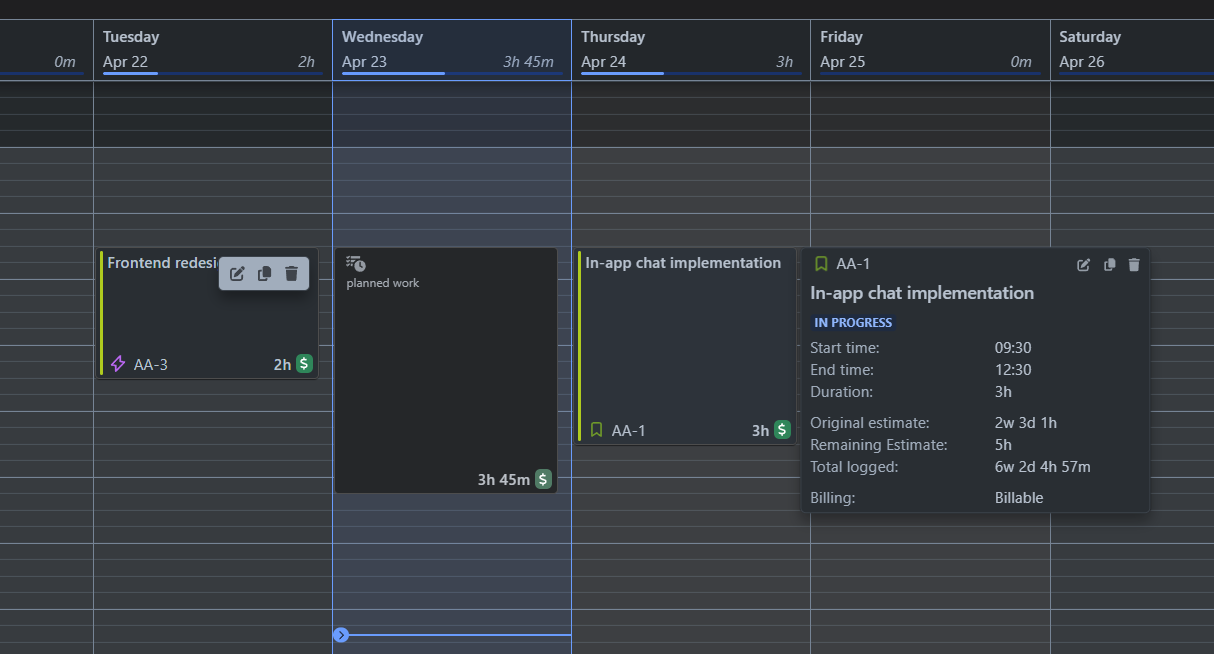This screenshot has width=1214, height=654.
Task: Select the Wednesday Apr 23 day header
Action: pyautogui.click(x=452, y=49)
